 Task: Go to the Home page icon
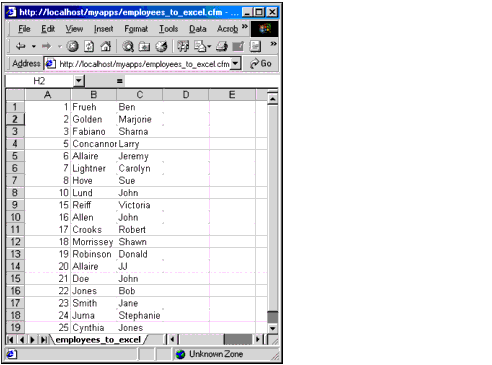click(106, 46)
